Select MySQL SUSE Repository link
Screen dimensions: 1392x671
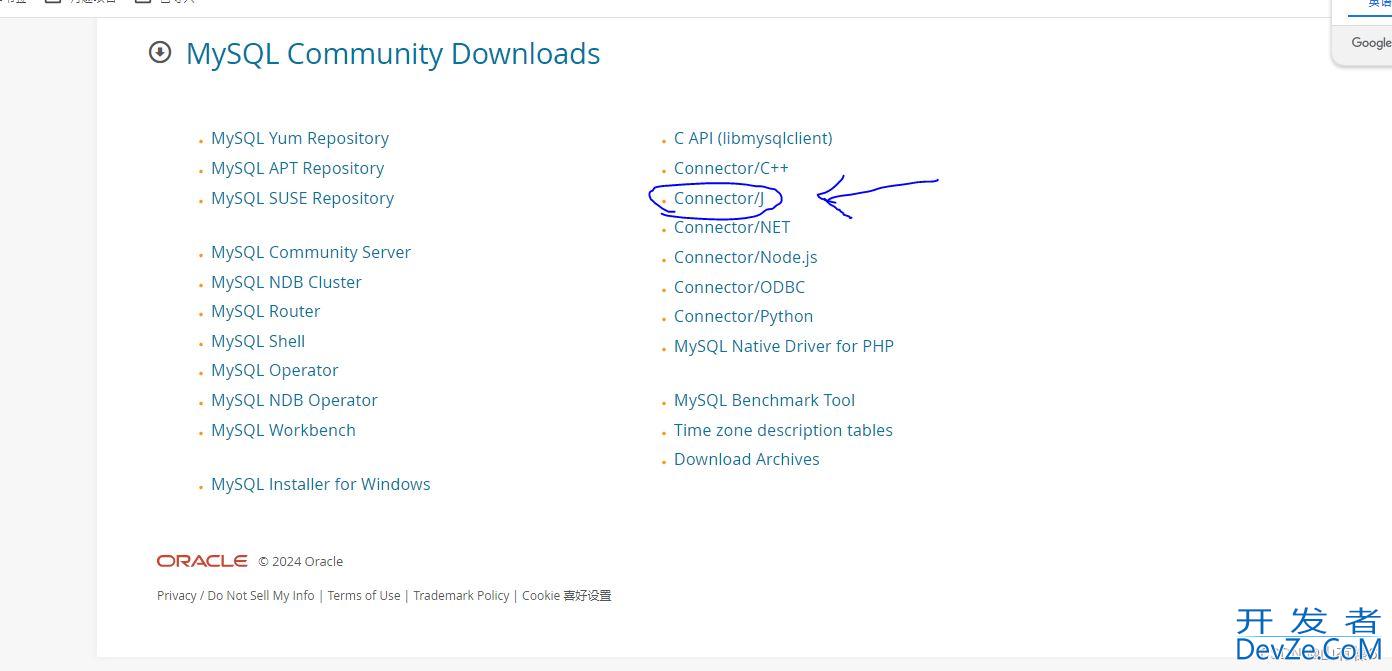pos(302,198)
